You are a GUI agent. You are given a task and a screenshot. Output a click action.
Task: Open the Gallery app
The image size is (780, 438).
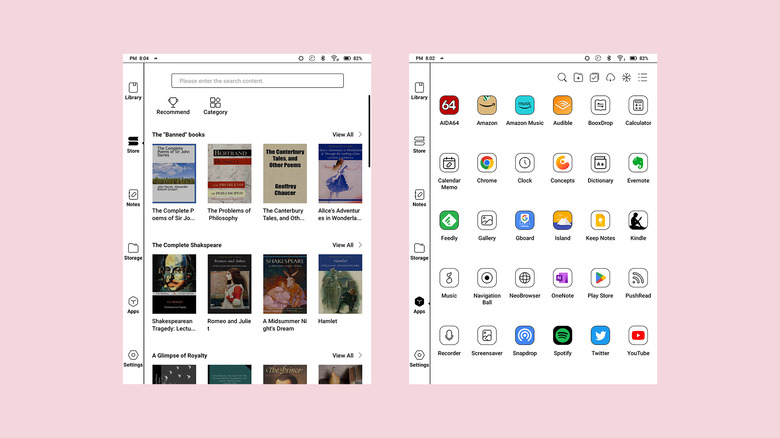tap(487, 220)
